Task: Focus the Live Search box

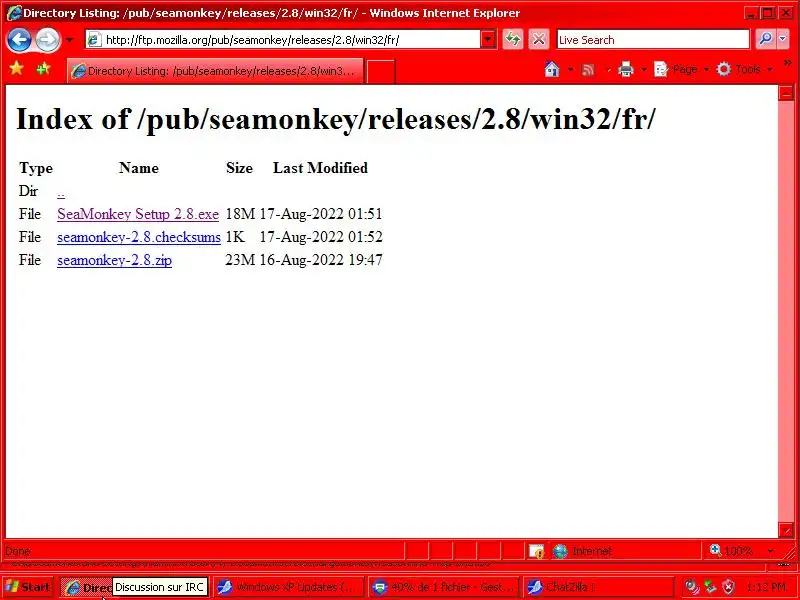Action: pos(653,40)
